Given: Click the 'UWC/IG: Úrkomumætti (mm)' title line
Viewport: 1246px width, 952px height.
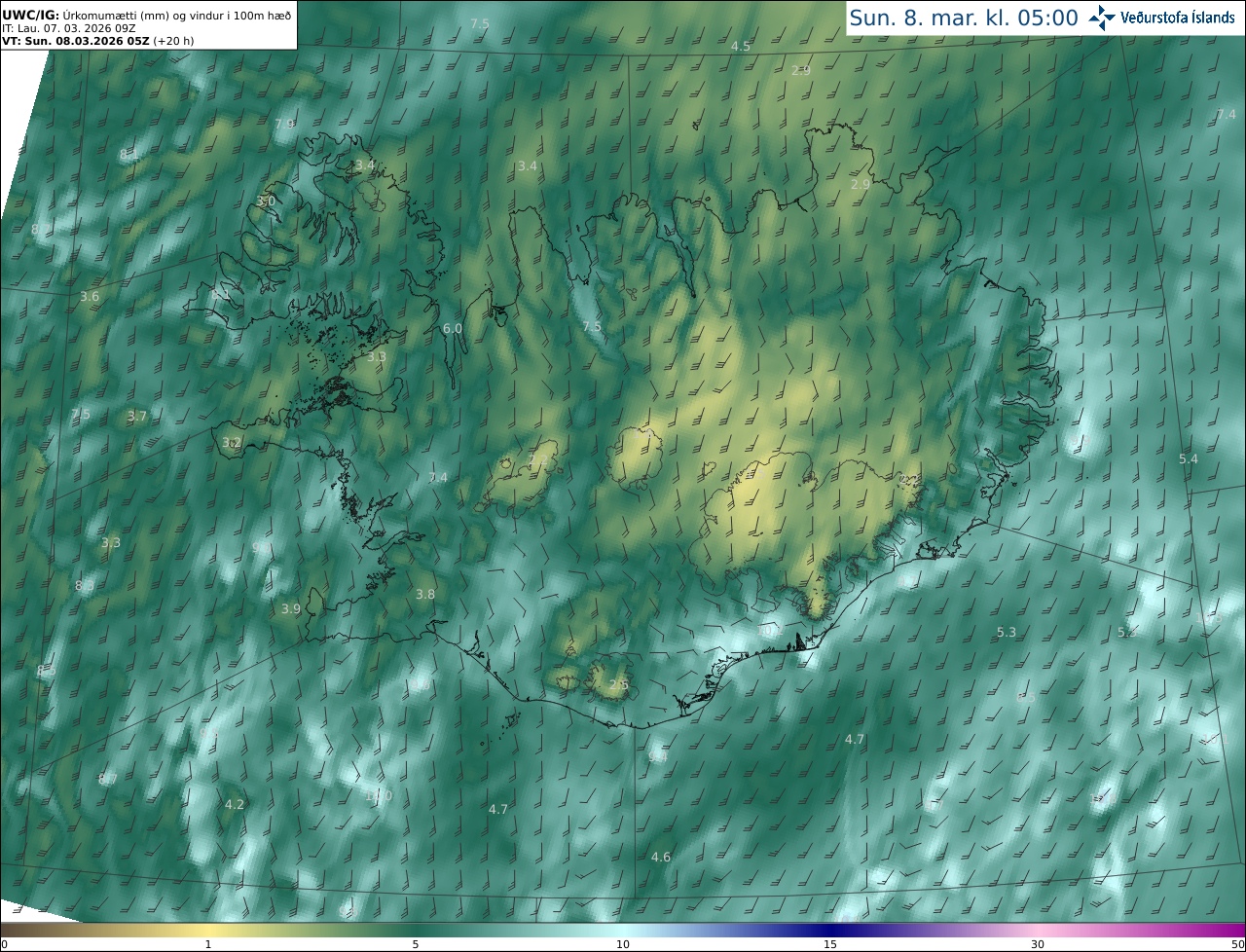Looking at the screenshot, I should 146,16.
